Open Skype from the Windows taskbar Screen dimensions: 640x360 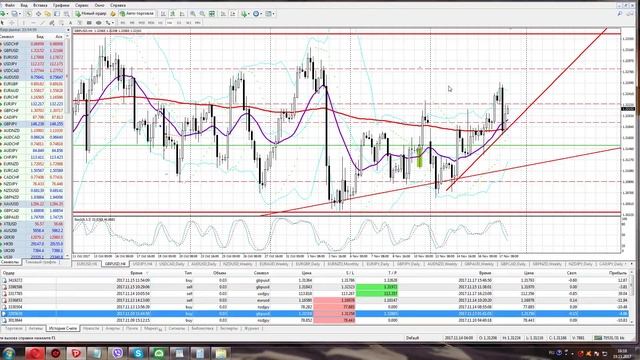[138, 353]
